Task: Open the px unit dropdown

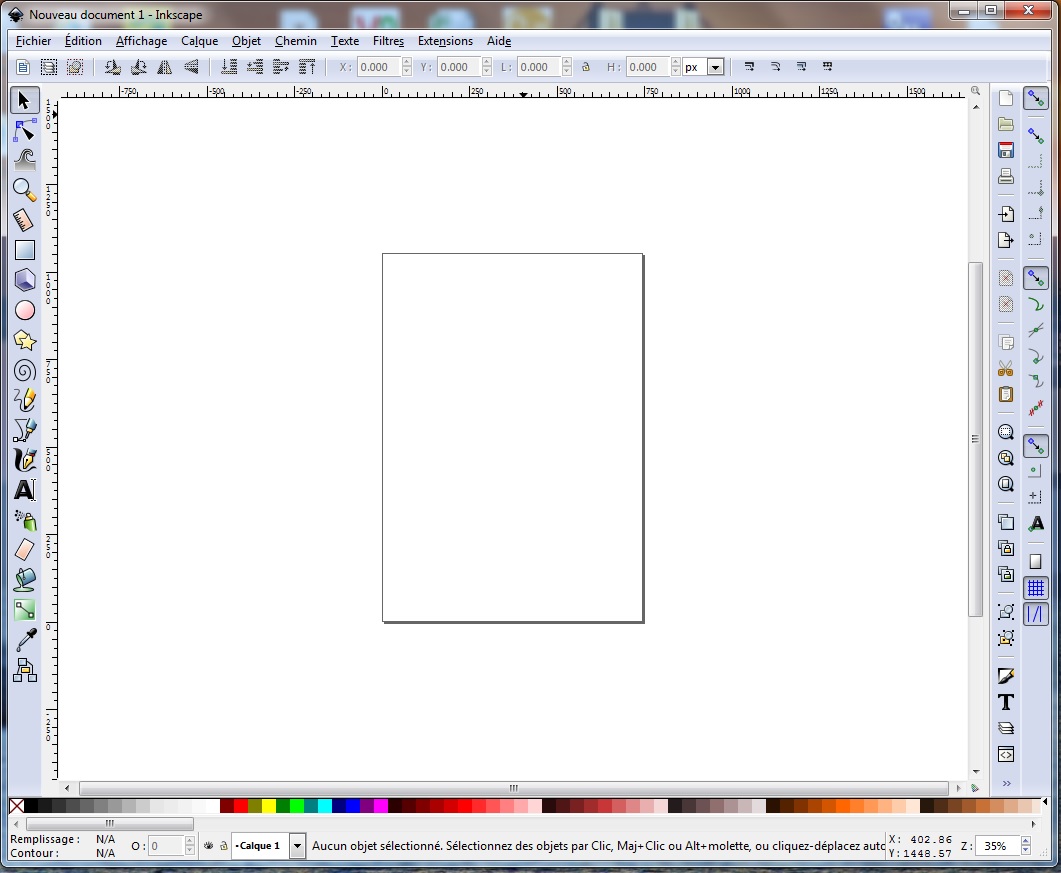Action: pyautogui.click(x=716, y=67)
